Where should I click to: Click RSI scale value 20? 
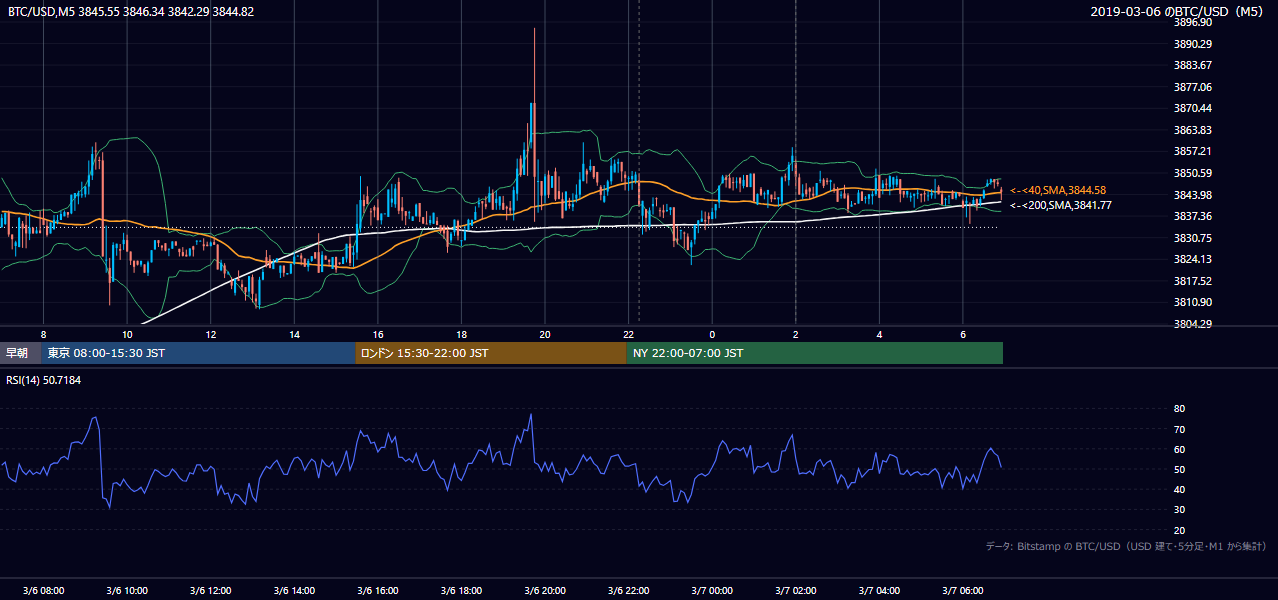coord(1179,530)
